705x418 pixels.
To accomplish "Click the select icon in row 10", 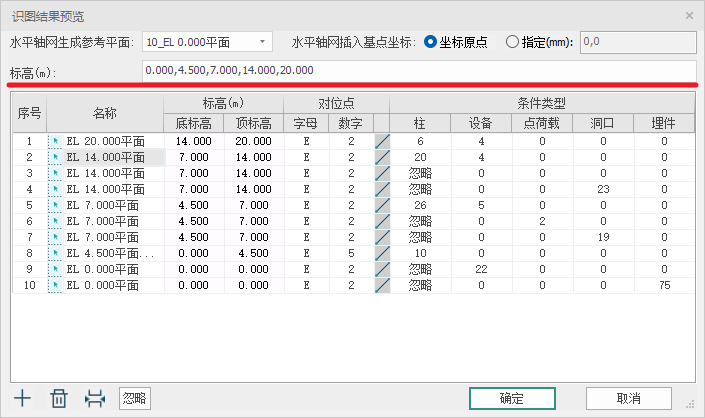I will [x=56, y=286].
